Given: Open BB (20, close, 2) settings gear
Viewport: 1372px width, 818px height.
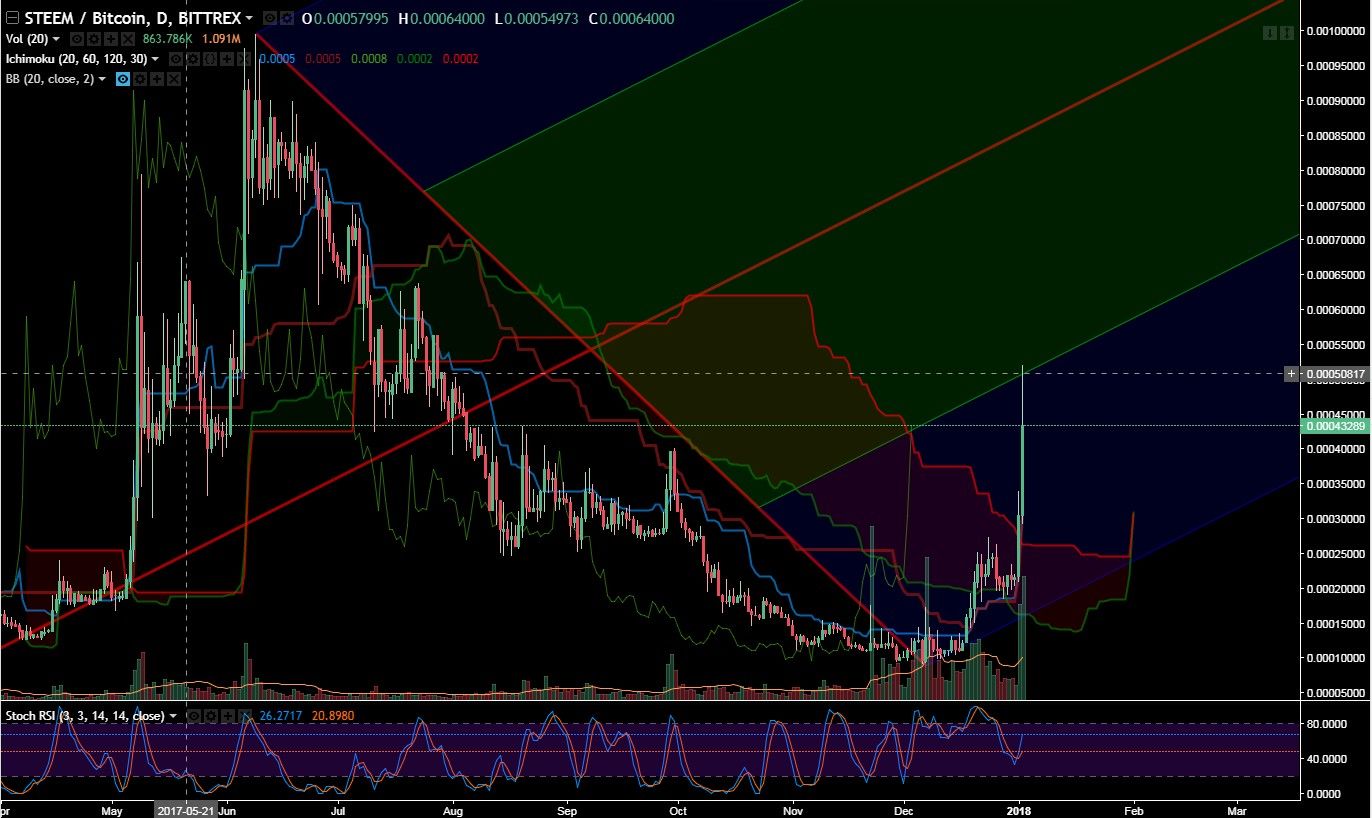Looking at the screenshot, I should (x=140, y=79).
